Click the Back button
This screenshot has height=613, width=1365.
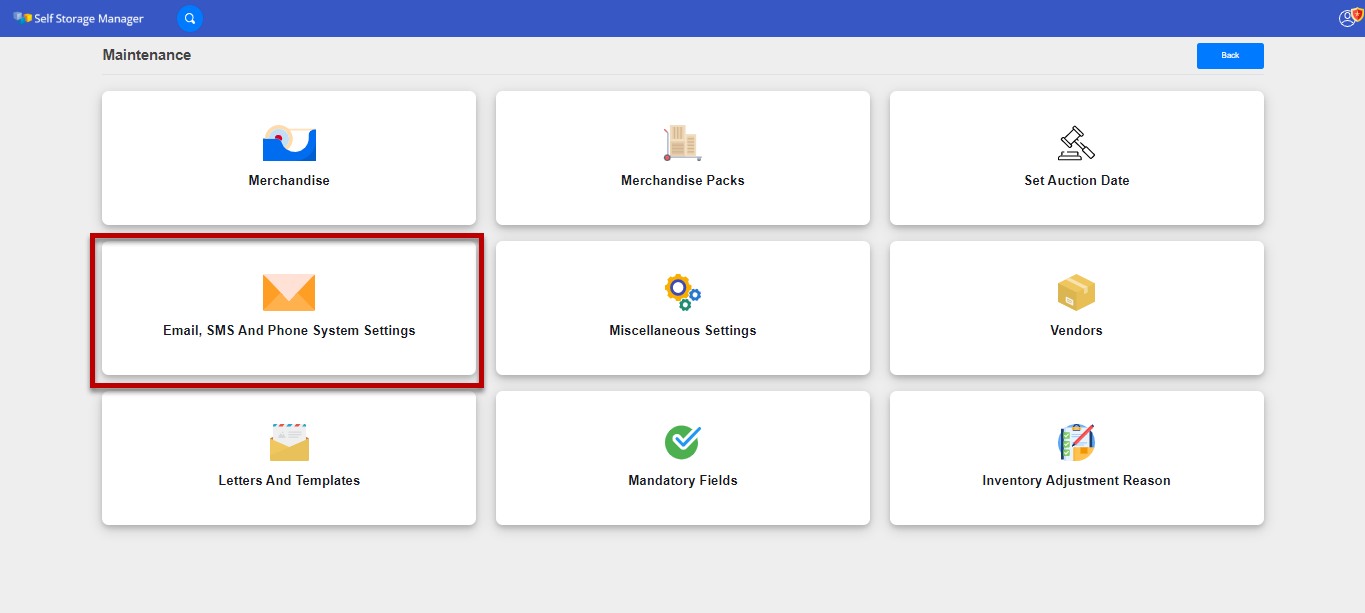pyautogui.click(x=1230, y=56)
